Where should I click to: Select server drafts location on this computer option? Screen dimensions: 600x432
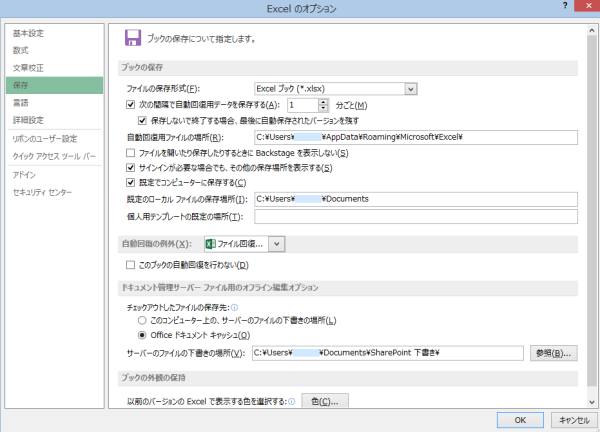coord(142,320)
